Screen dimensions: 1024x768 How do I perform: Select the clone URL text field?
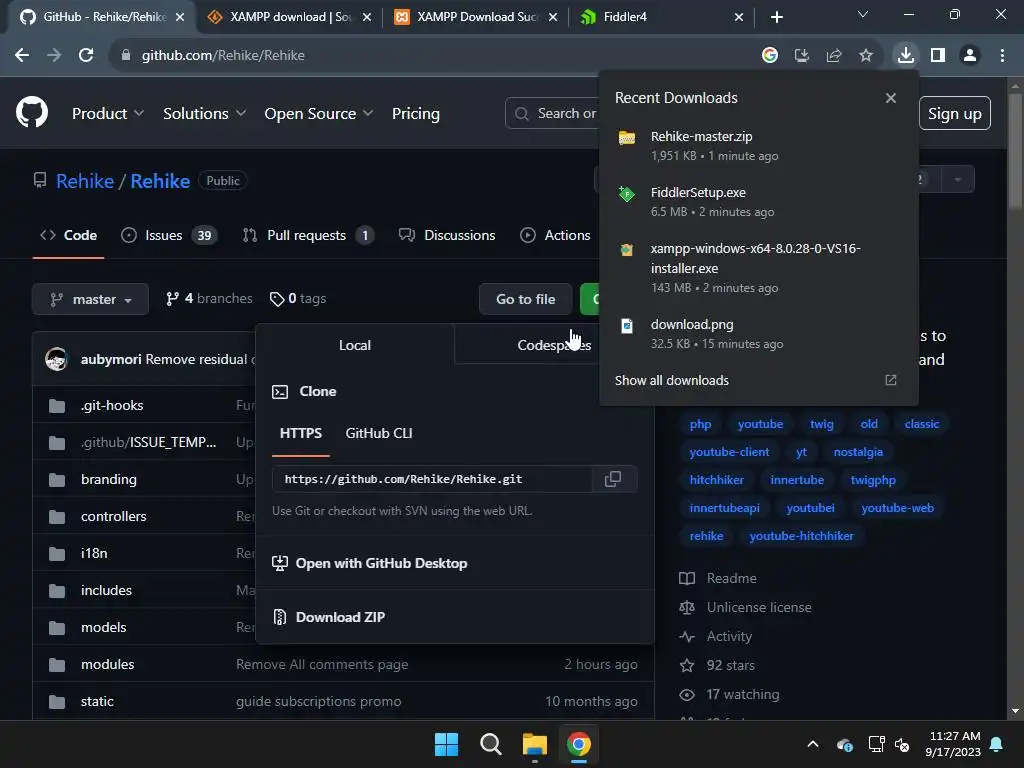432,479
